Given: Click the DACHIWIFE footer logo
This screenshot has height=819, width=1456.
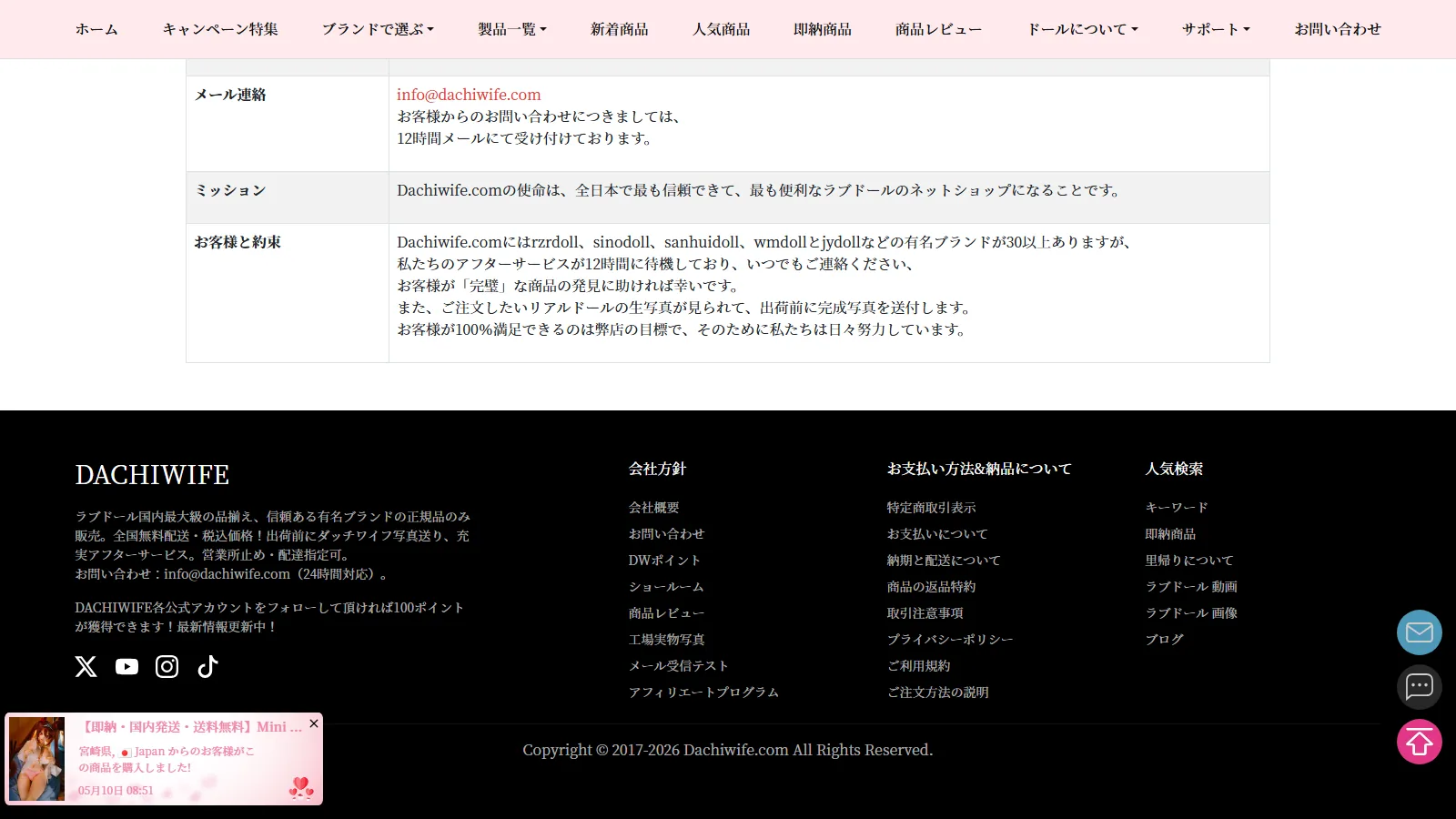Looking at the screenshot, I should [x=152, y=475].
